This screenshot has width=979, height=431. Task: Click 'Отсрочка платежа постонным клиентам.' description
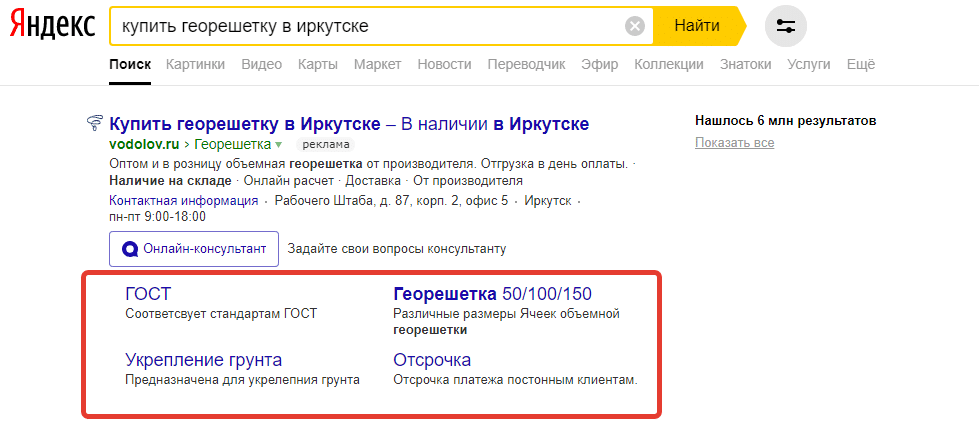(x=515, y=380)
